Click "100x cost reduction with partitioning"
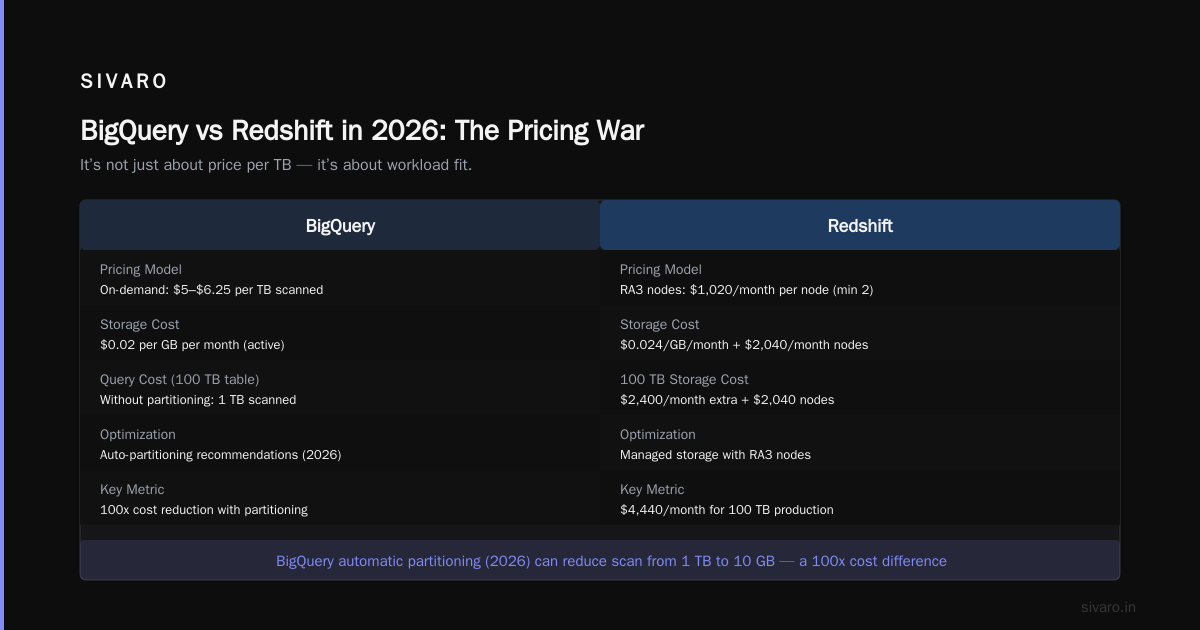This screenshot has width=1200, height=630. [204, 510]
